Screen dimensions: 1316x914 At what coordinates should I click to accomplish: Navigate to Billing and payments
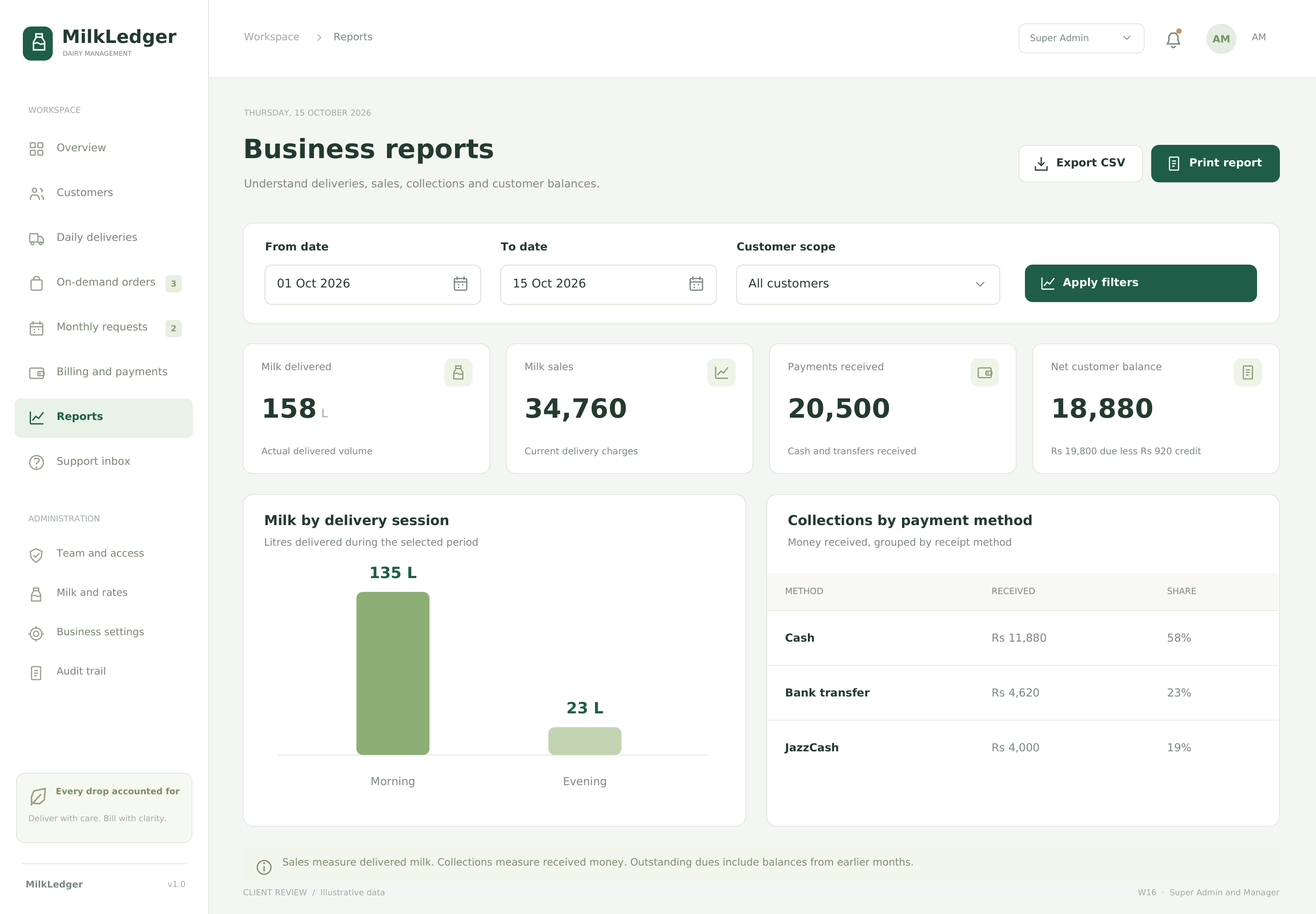pyautogui.click(x=104, y=372)
